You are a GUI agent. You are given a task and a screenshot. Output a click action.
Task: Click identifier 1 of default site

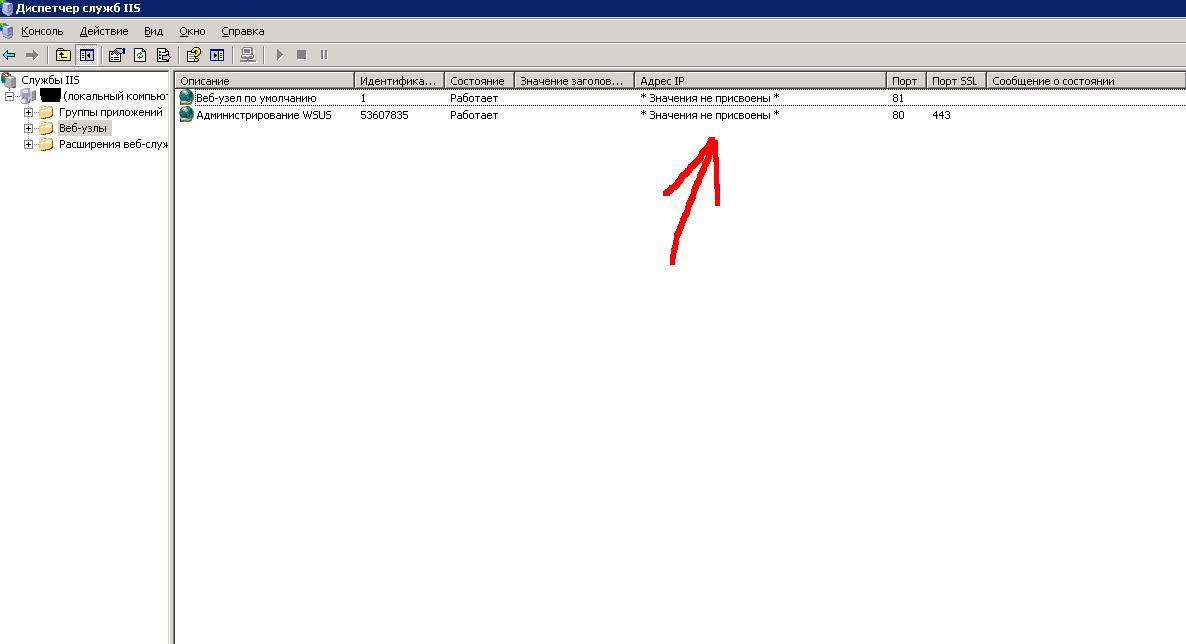[363, 98]
